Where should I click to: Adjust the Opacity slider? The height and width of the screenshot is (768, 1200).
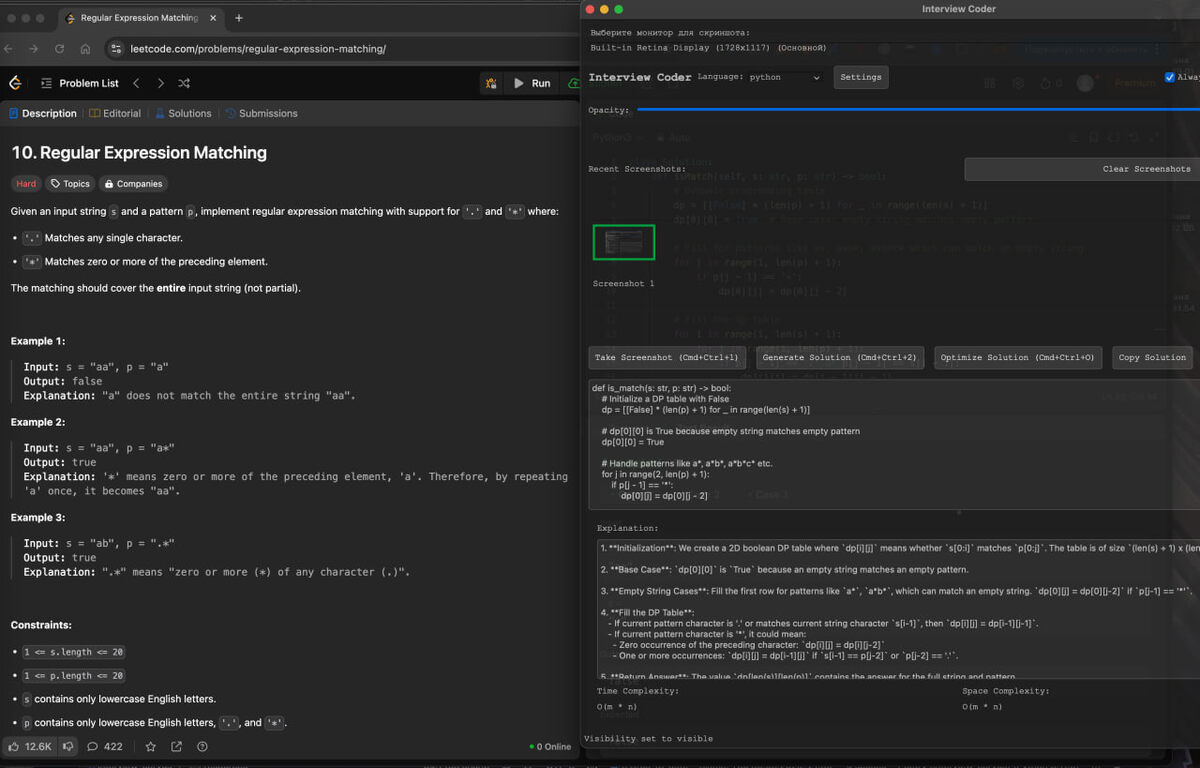(917, 110)
